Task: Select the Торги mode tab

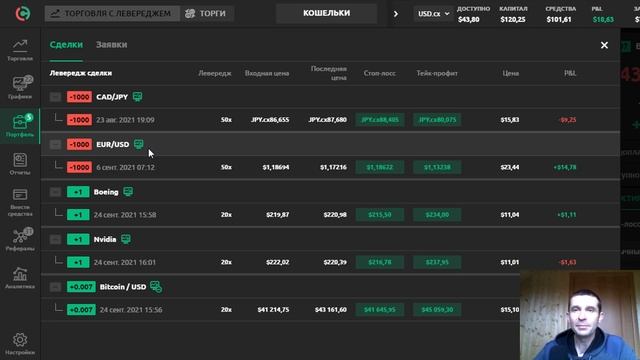Action: point(207,13)
